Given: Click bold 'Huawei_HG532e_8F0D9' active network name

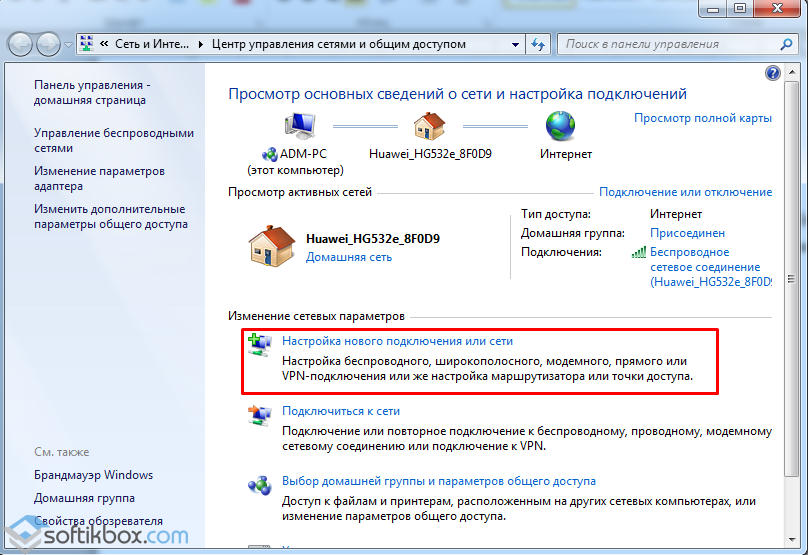Looking at the screenshot, I should tap(373, 239).
